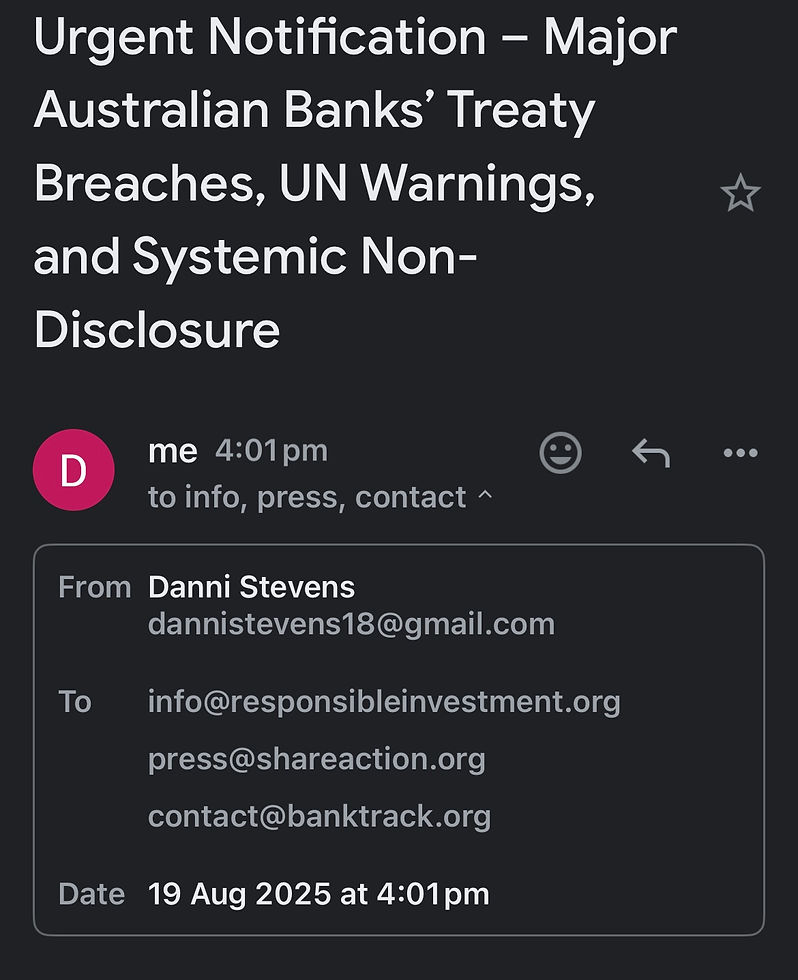Click the 'Date' label in the details box

point(91,893)
